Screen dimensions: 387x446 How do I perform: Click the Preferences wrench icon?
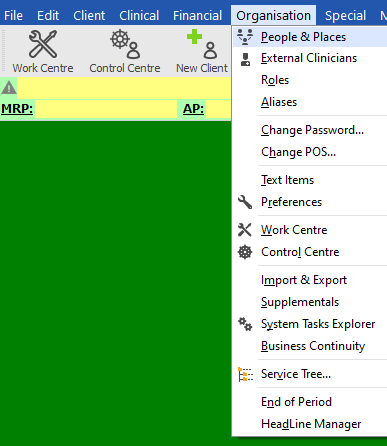(x=245, y=202)
